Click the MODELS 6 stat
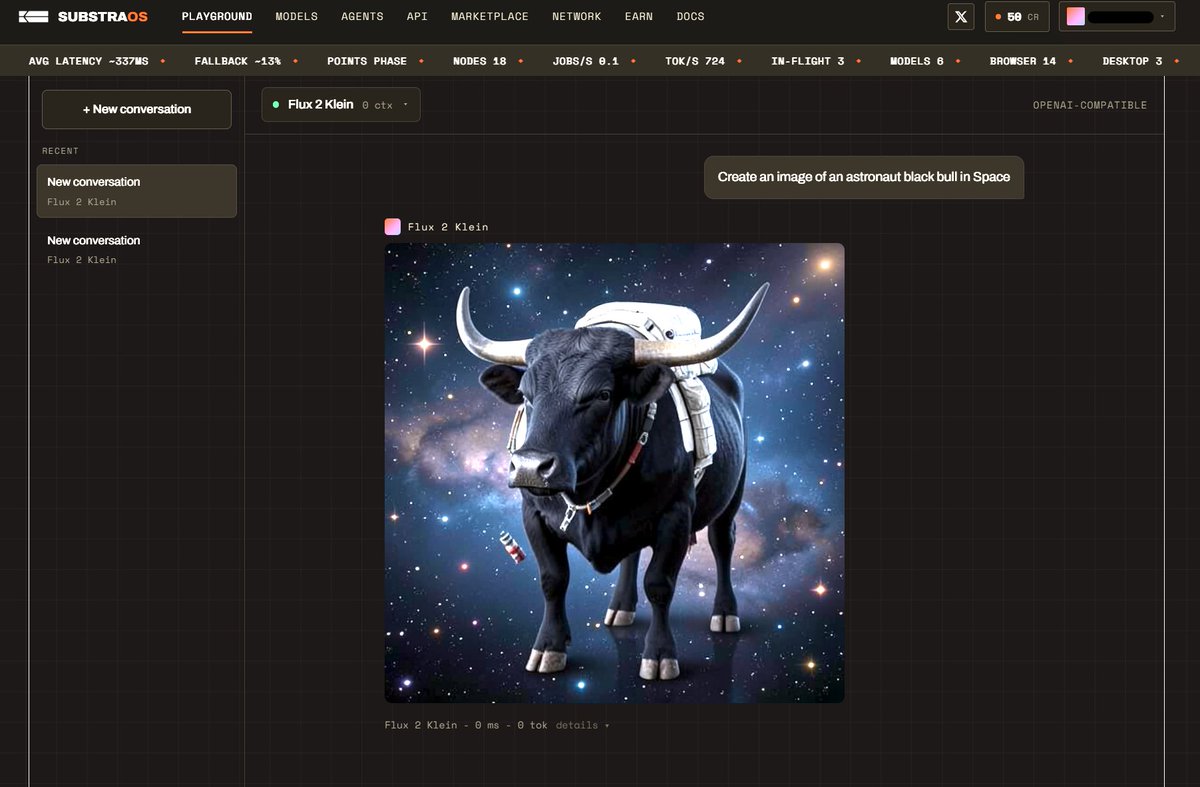Viewport: 1200px width, 787px height. tap(917, 61)
